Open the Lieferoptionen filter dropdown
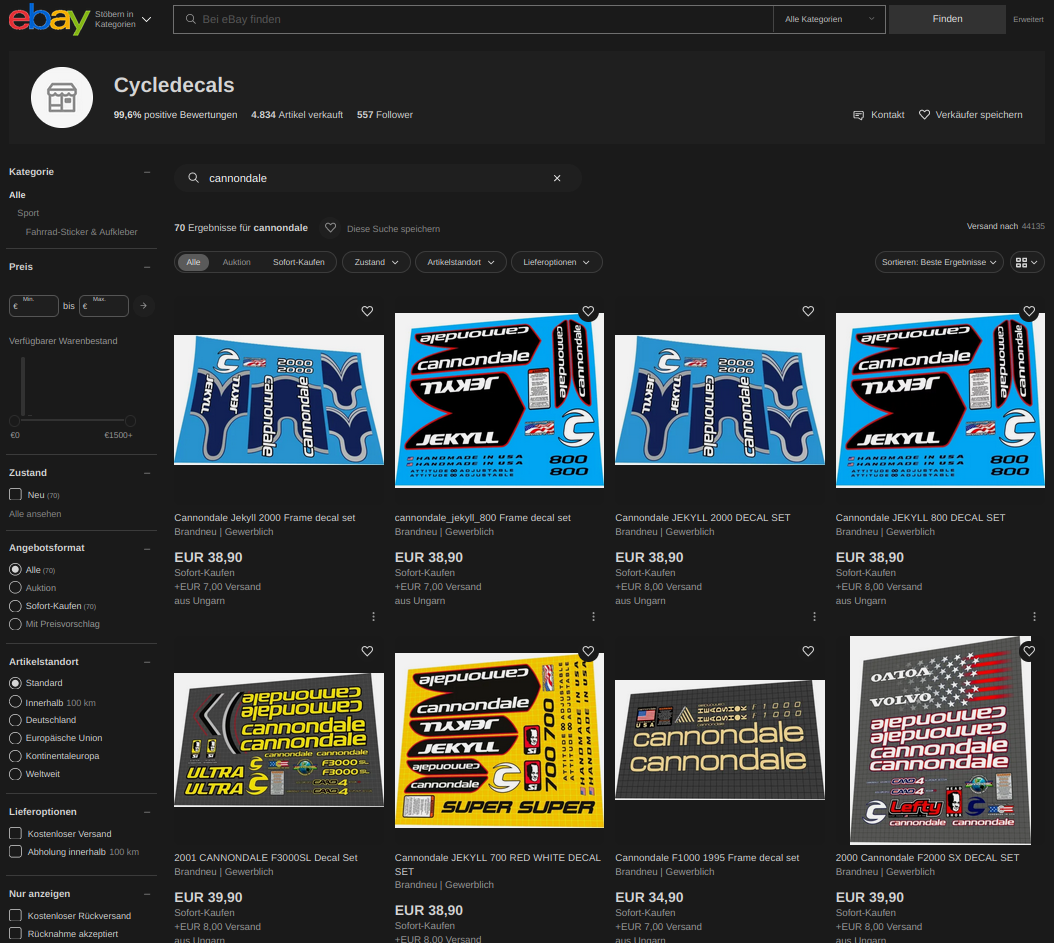 [x=557, y=262]
